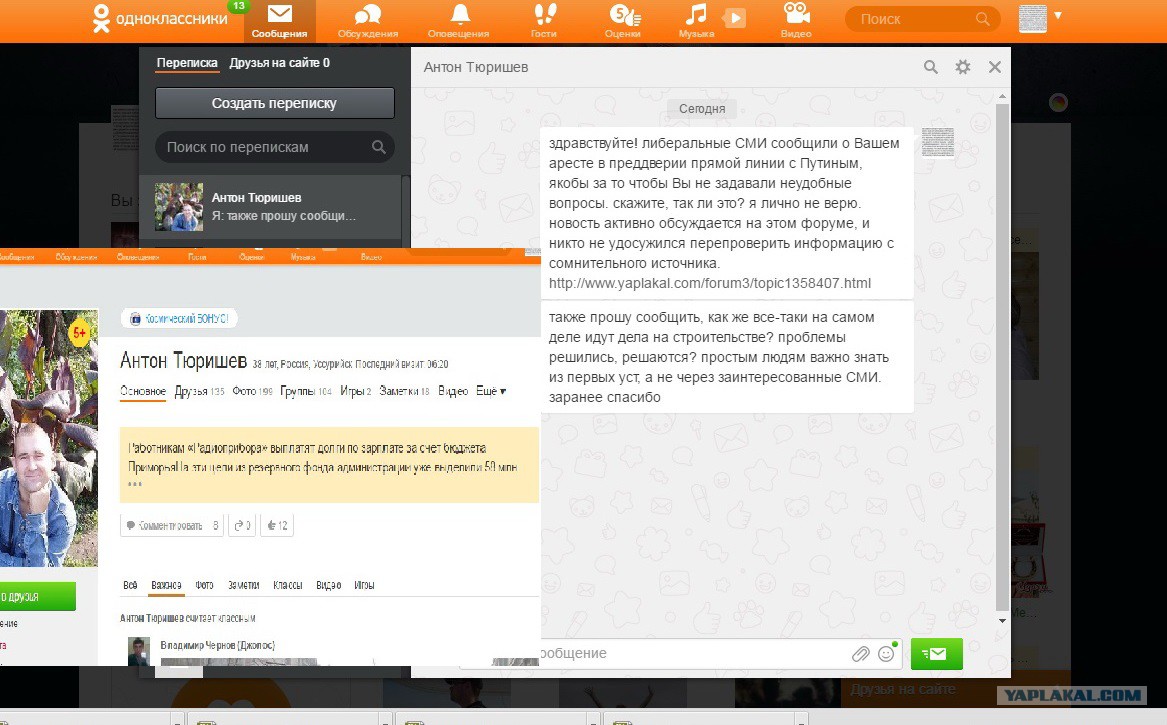Click Антон Тюришев large profile photo

(49, 438)
